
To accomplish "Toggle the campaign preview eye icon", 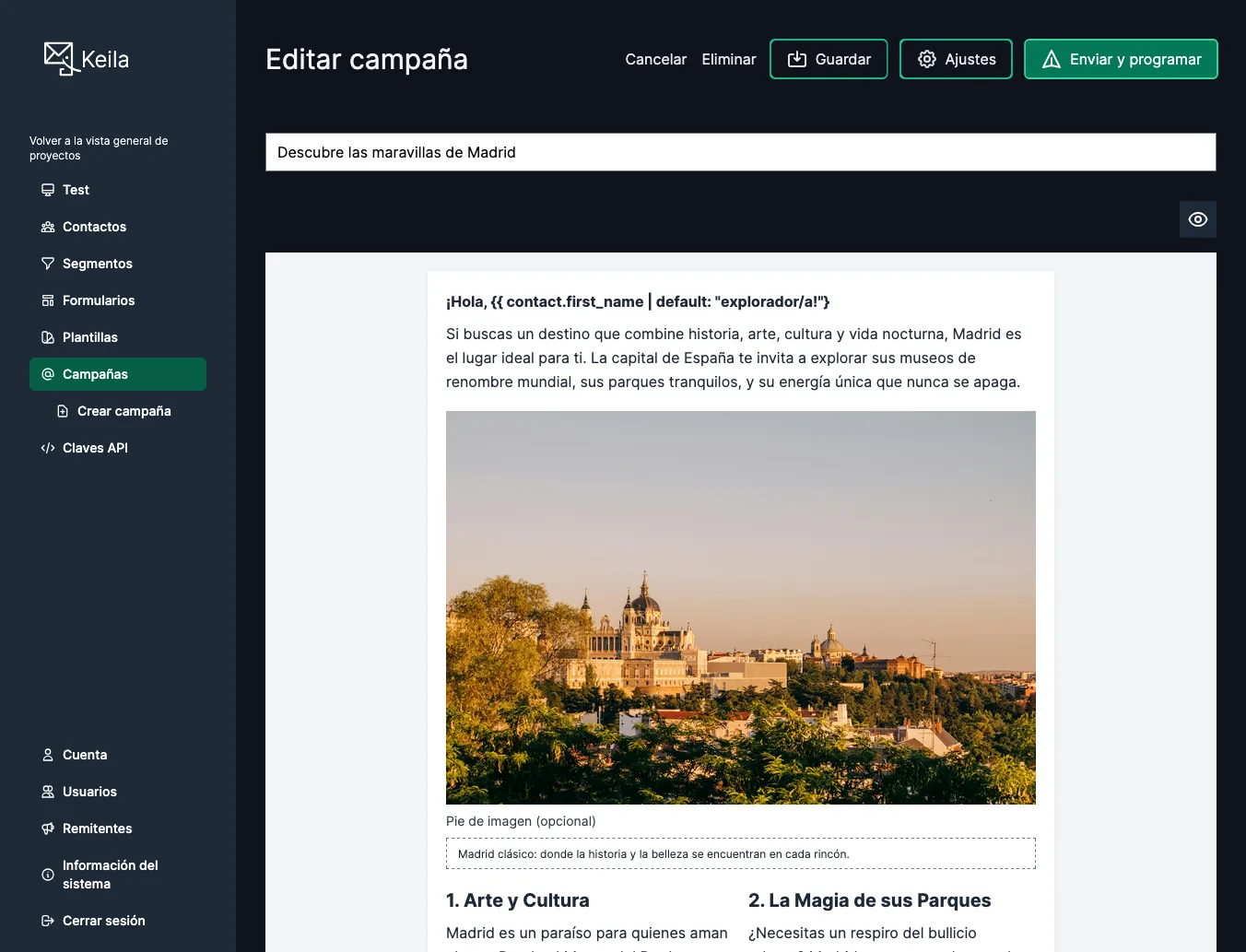I will 1197,219.
